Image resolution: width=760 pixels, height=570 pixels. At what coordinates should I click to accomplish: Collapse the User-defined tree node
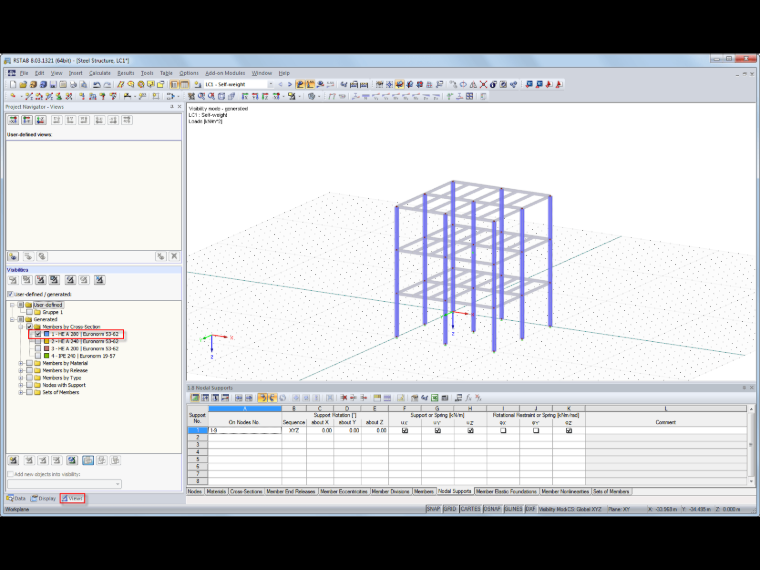tap(13, 305)
